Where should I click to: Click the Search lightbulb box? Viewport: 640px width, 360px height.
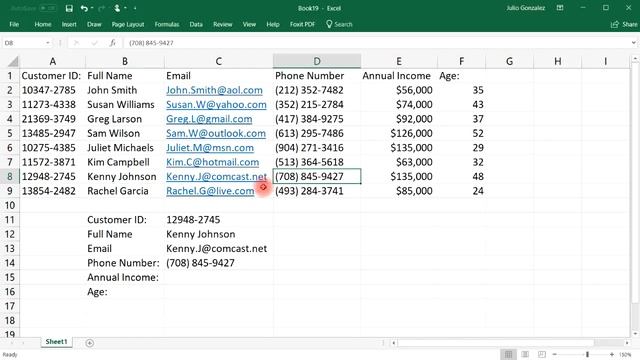[x=339, y=24]
